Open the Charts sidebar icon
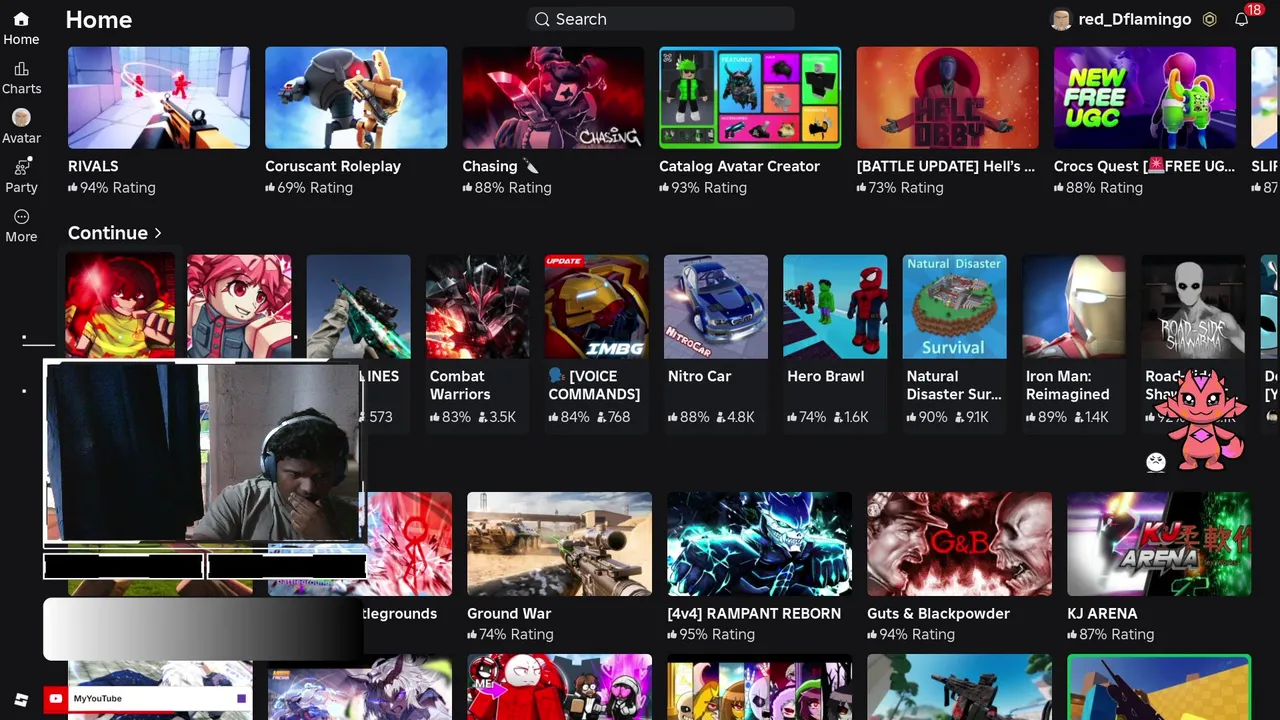Viewport: 1280px width, 720px height. [x=21, y=69]
